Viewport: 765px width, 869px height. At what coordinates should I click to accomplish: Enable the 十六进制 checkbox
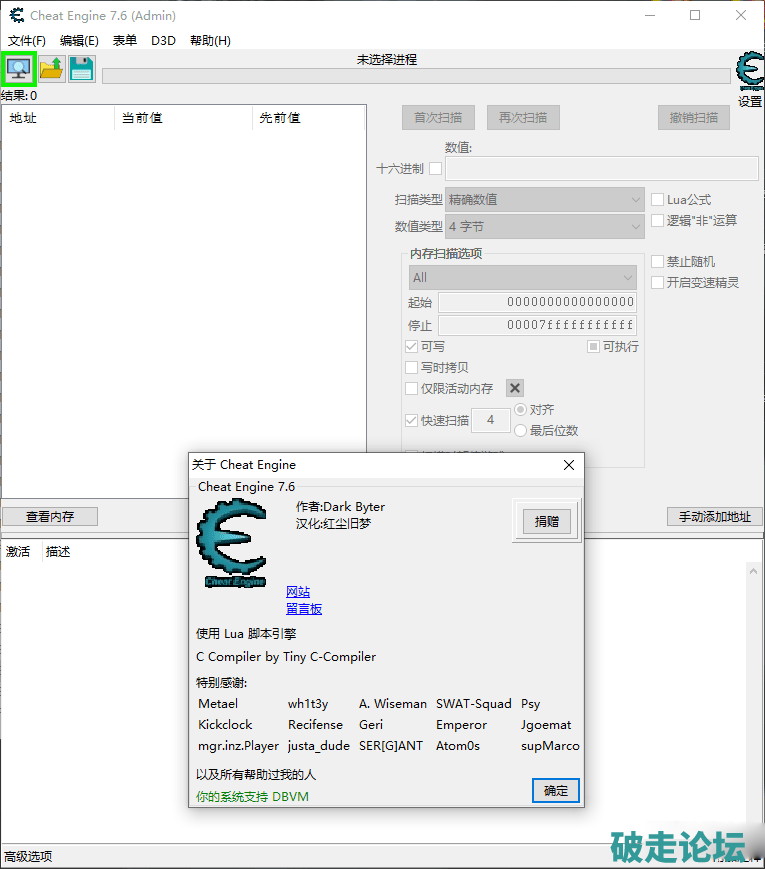pos(435,169)
